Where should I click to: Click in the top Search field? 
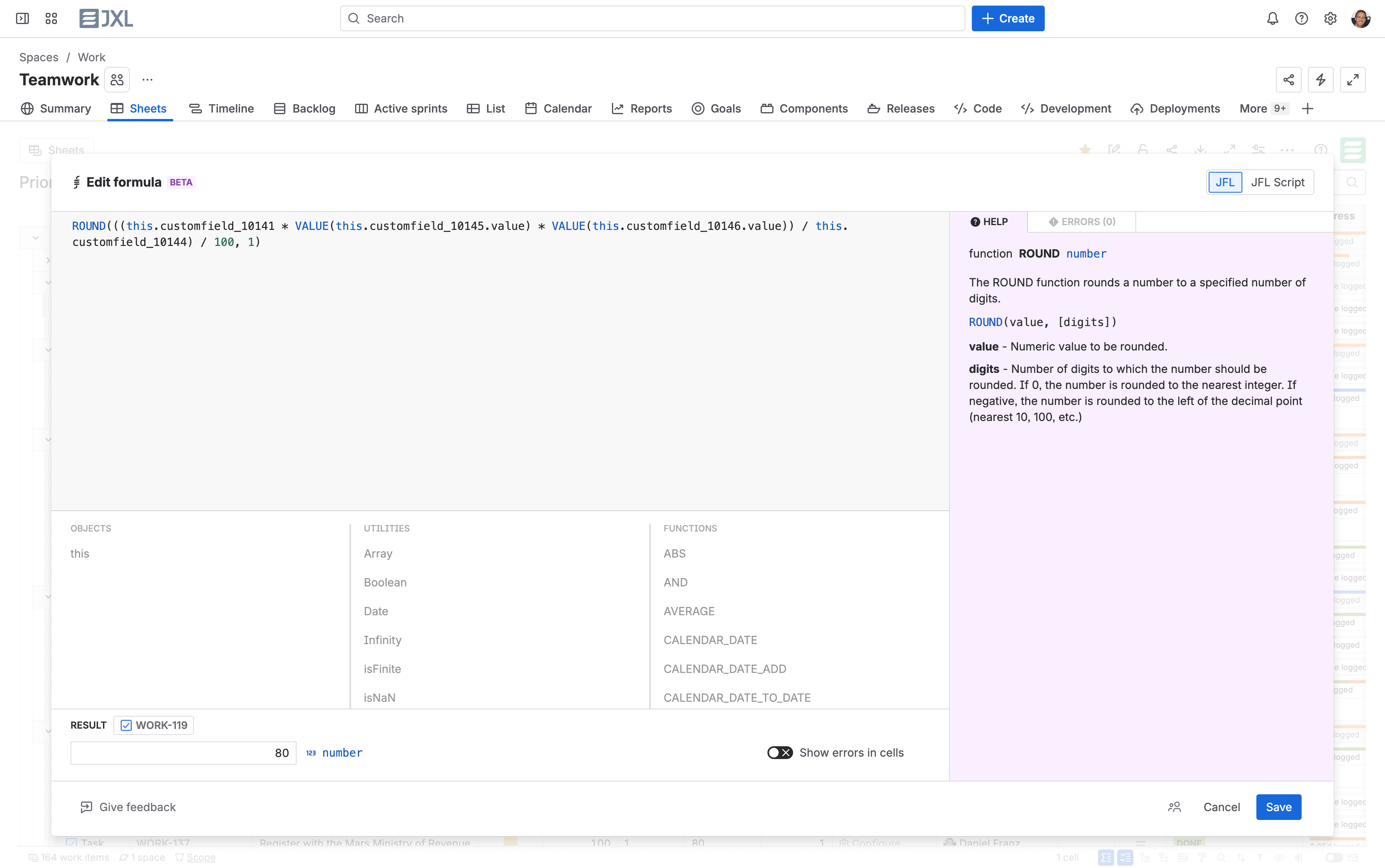point(652,18)
